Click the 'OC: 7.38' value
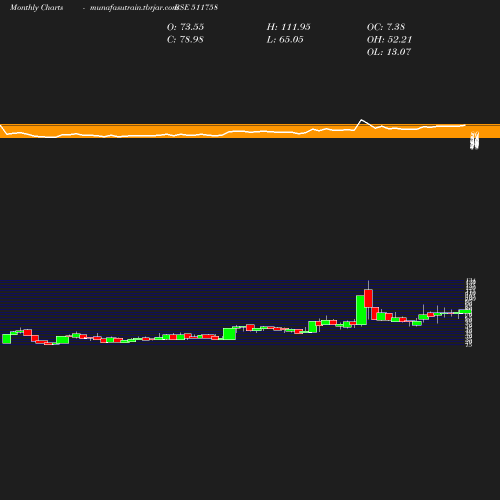The width and height of the screenshot is (500, 500). point(386,27)
